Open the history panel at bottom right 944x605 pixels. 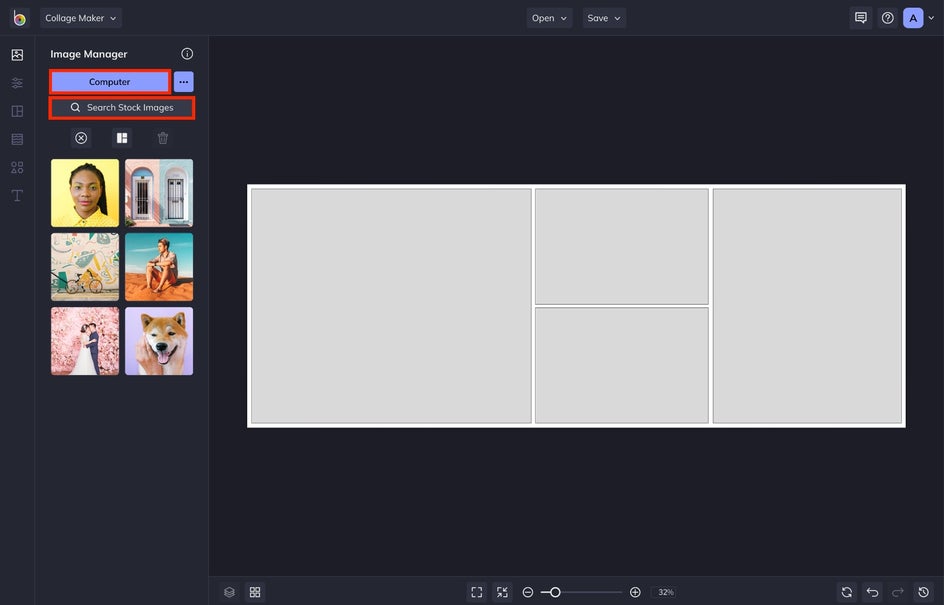pos(922,591)
